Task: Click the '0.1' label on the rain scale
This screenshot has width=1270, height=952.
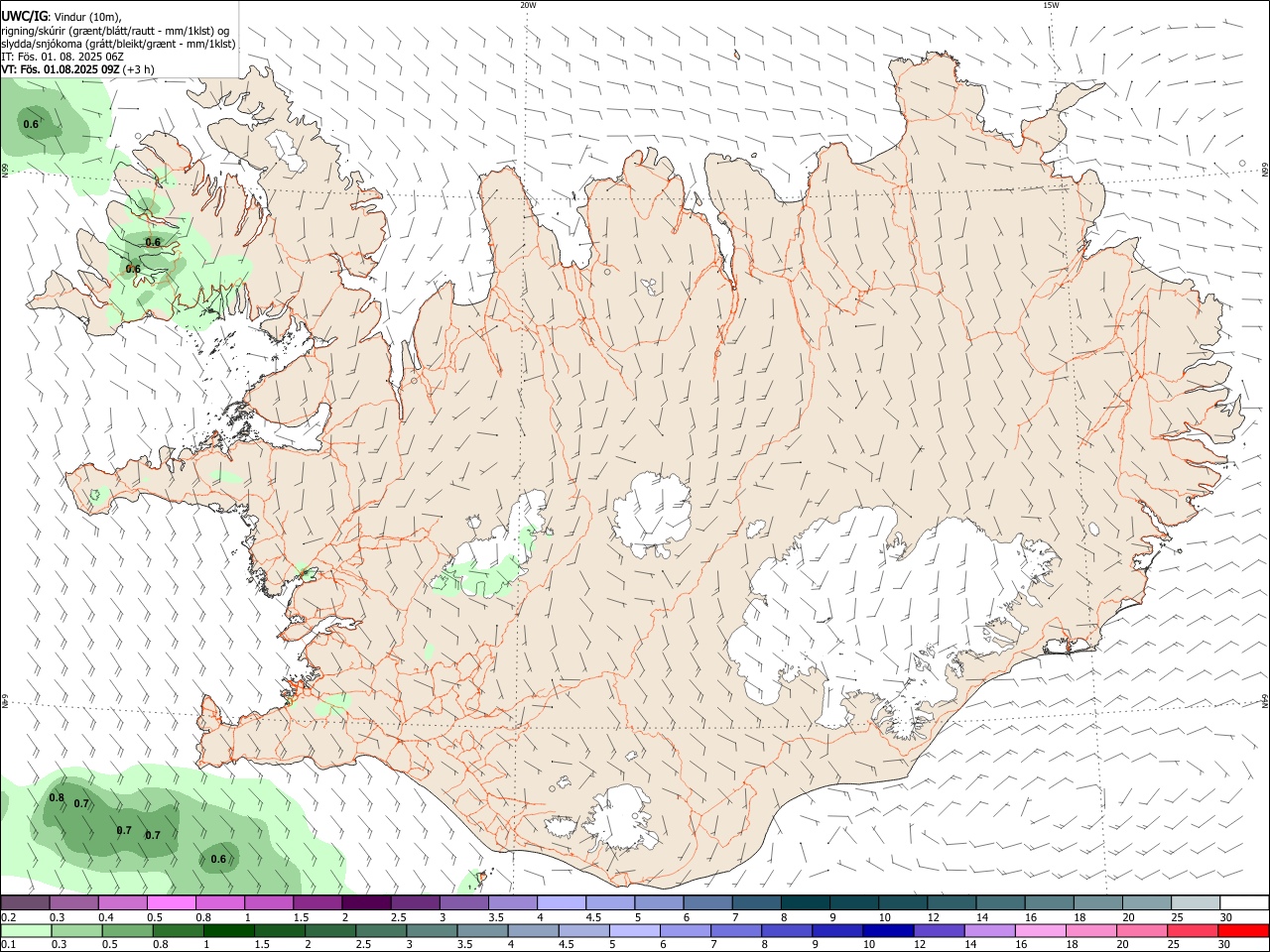Action: (x=8, y=945)
